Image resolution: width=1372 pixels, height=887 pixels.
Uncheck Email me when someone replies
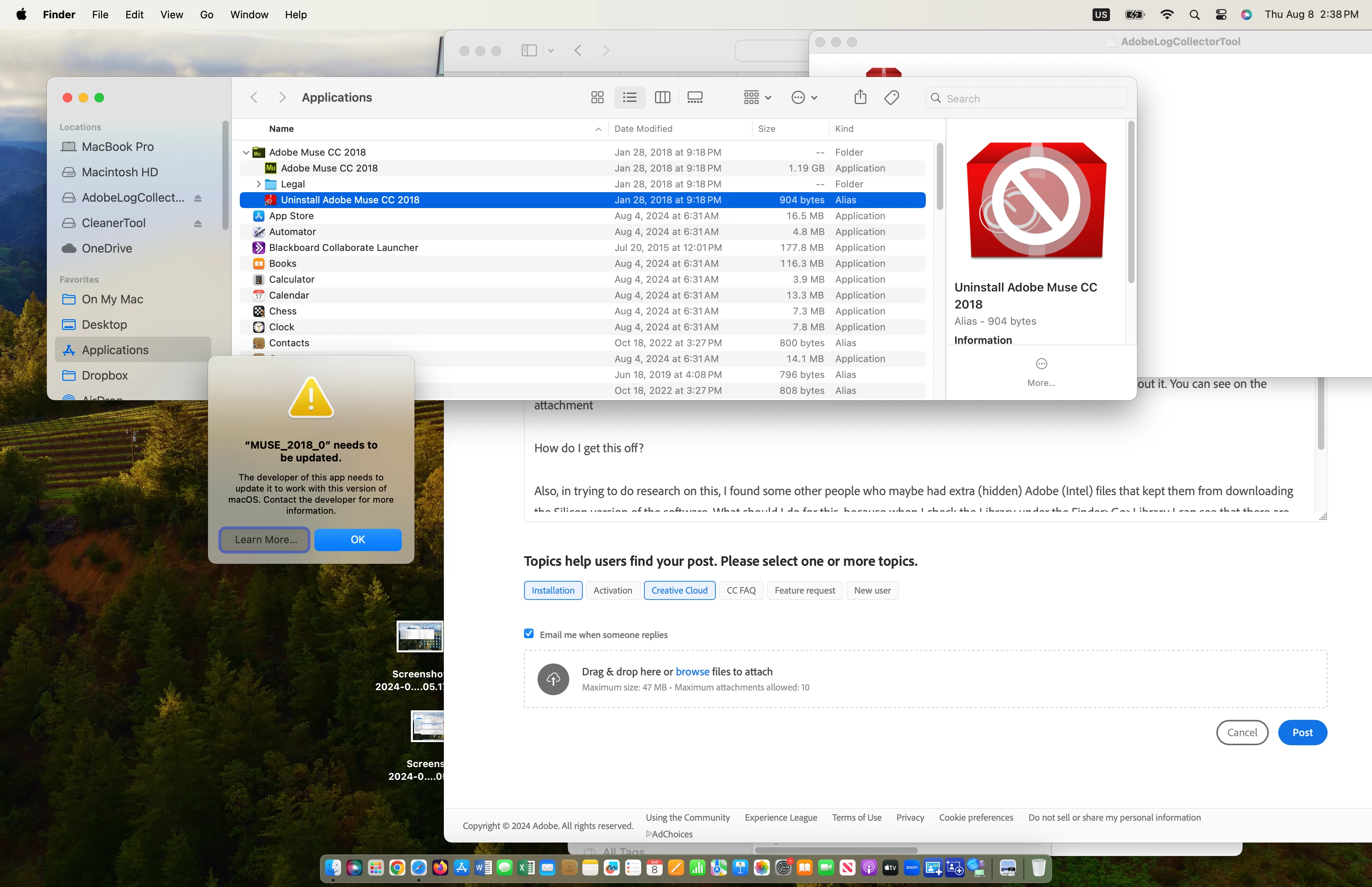528,634
